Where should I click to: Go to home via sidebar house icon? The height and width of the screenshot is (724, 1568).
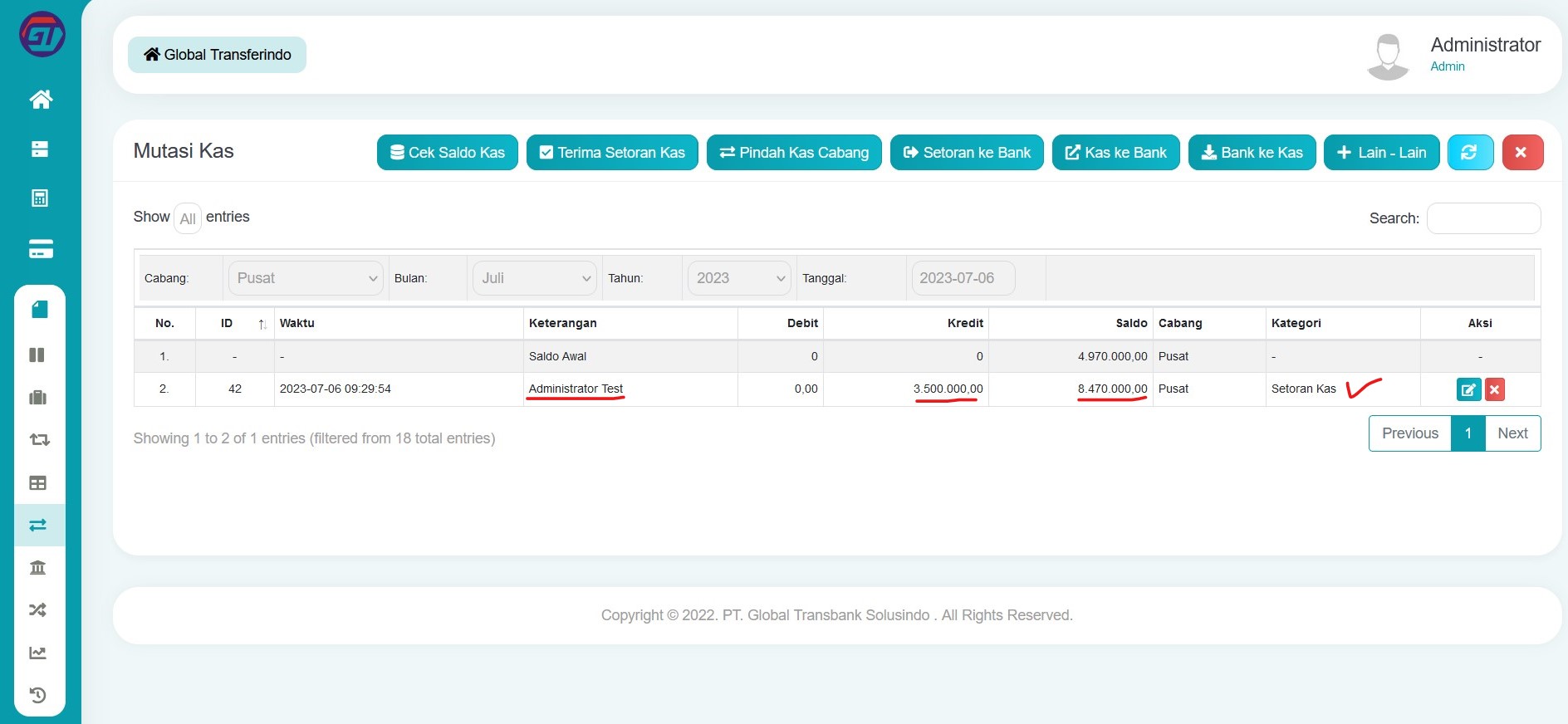(41, 100)
